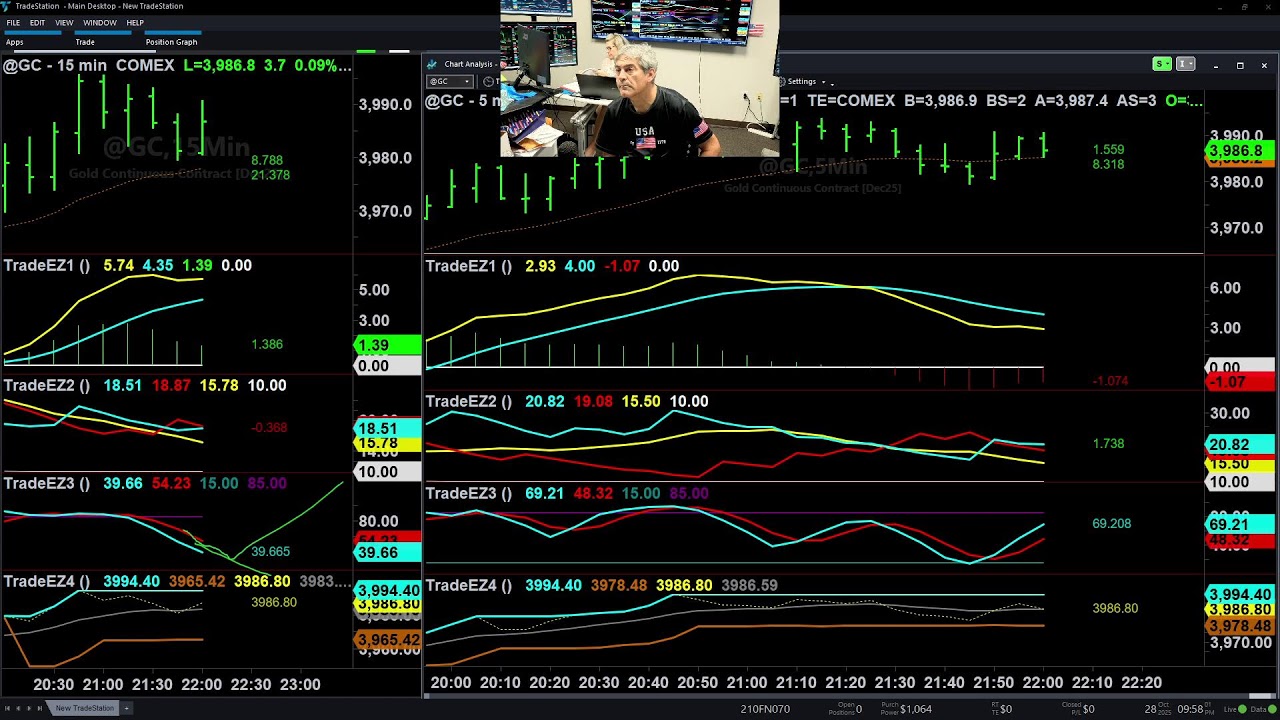
Task: Click the clock interval icon beside @GC symbol box
Action: pos(488,81)
